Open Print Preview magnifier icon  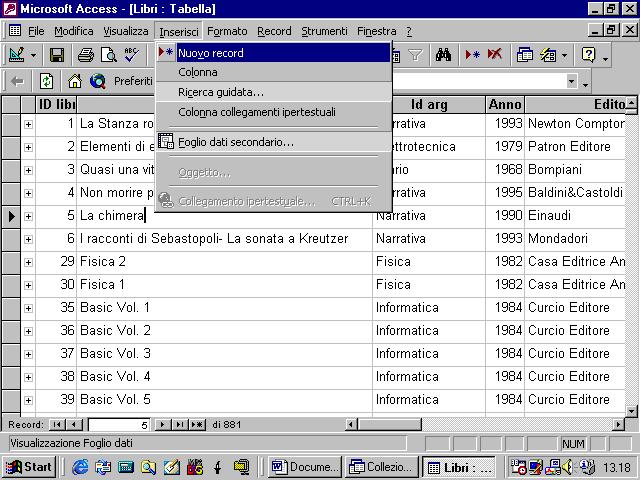tap(108, 55)
